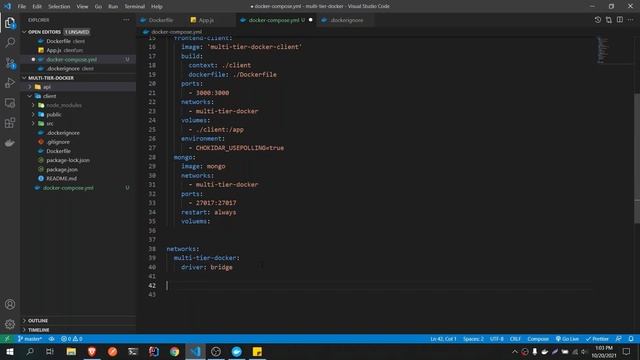The height and width of the screenshot is (360, 640).
Task: Click the remote window indicator in the status bar
Action: [7, 339]
